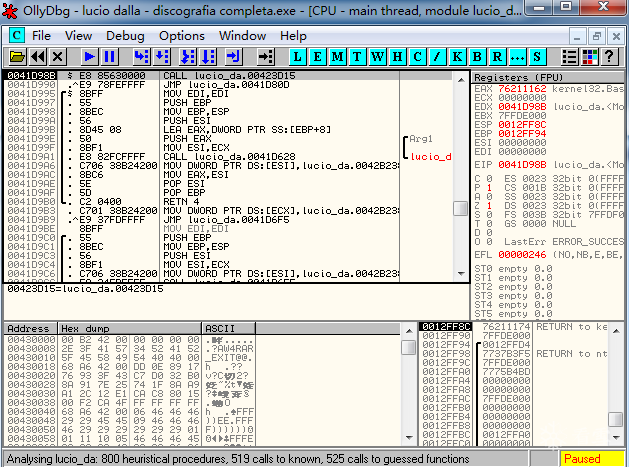
Task: Open Handles window with H button
Action: click(x=397, y=57)
